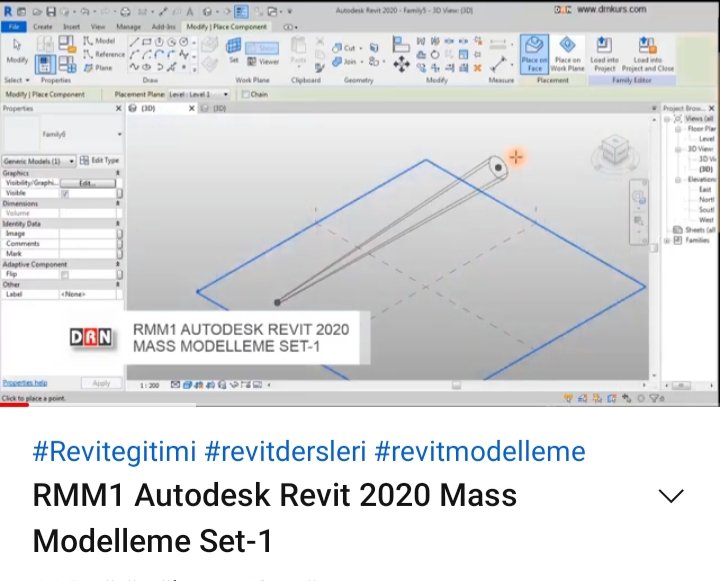Click the ViewCube in the 3D view

(x=615, y=149)
